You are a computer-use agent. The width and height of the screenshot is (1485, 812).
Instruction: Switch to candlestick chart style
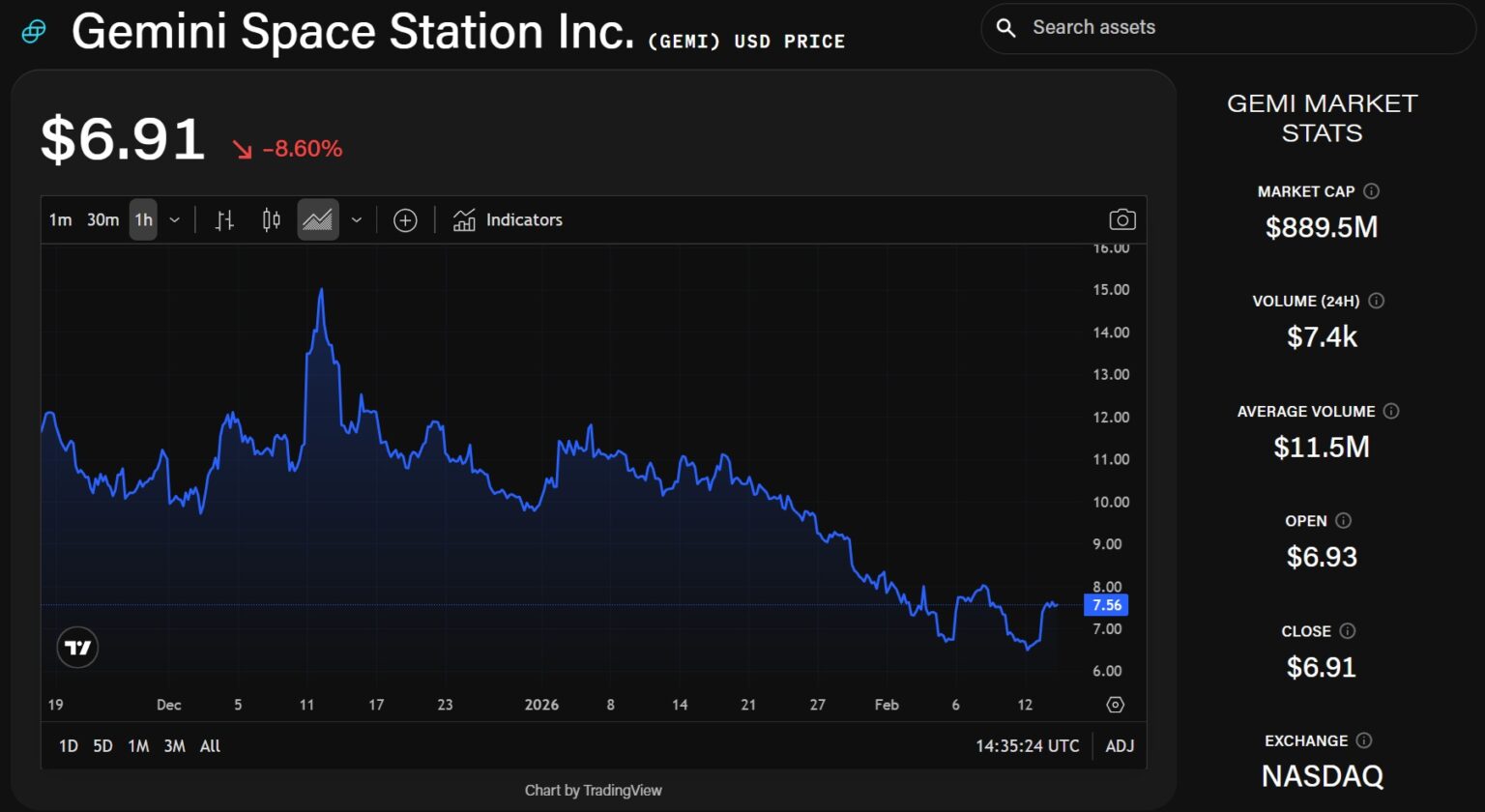coord(272,220)
